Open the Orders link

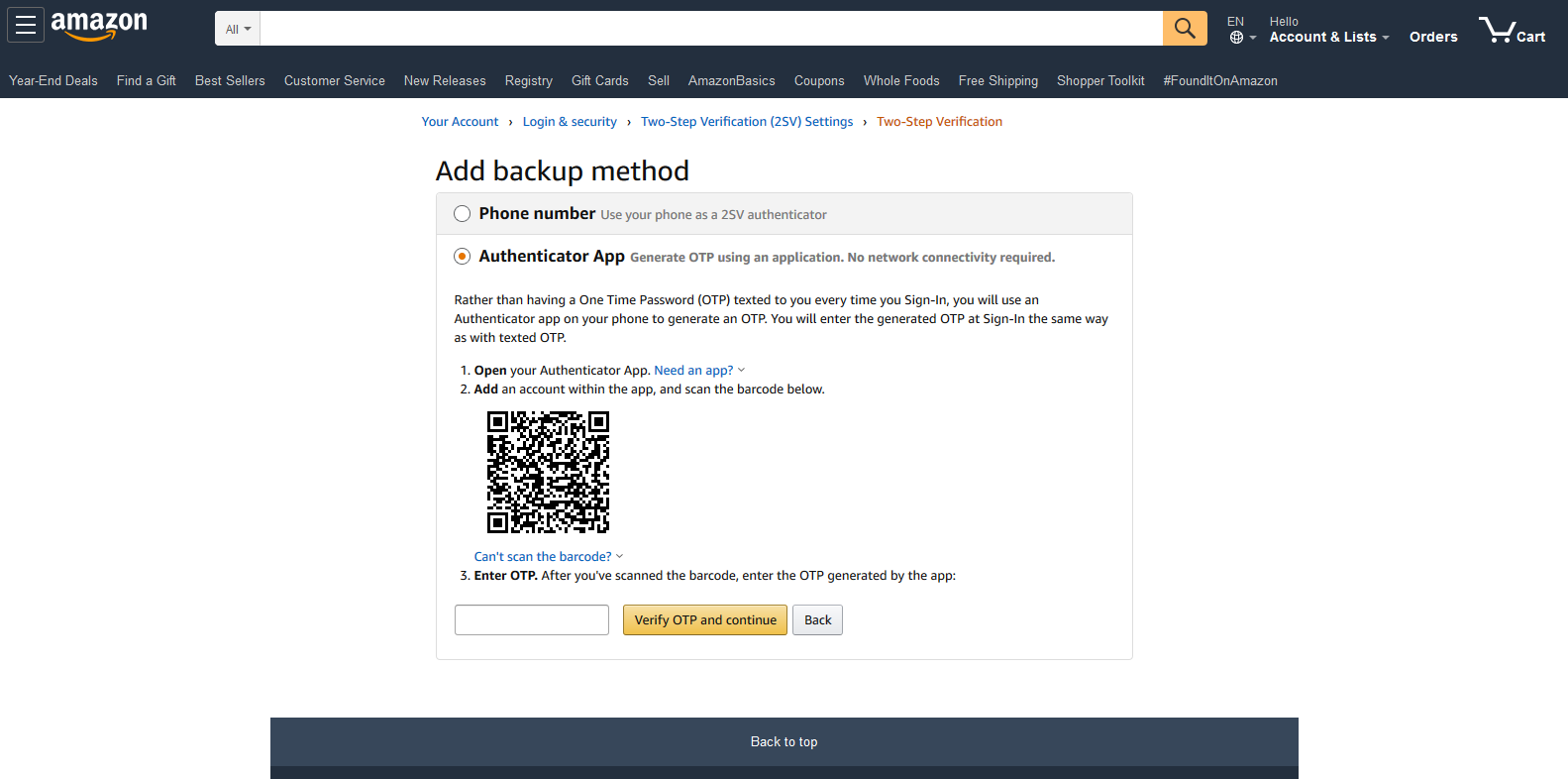click(x=1433, y=37)
